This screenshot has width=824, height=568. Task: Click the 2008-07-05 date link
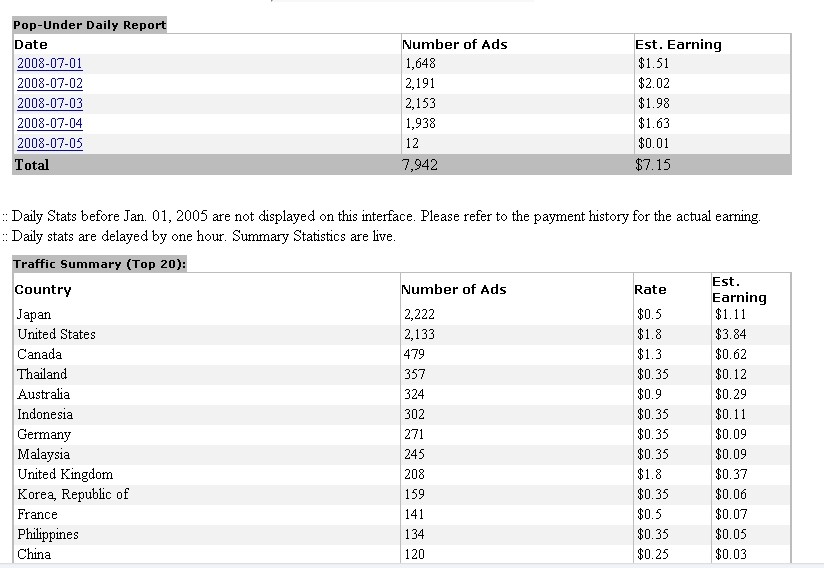(x=49, y=144)
